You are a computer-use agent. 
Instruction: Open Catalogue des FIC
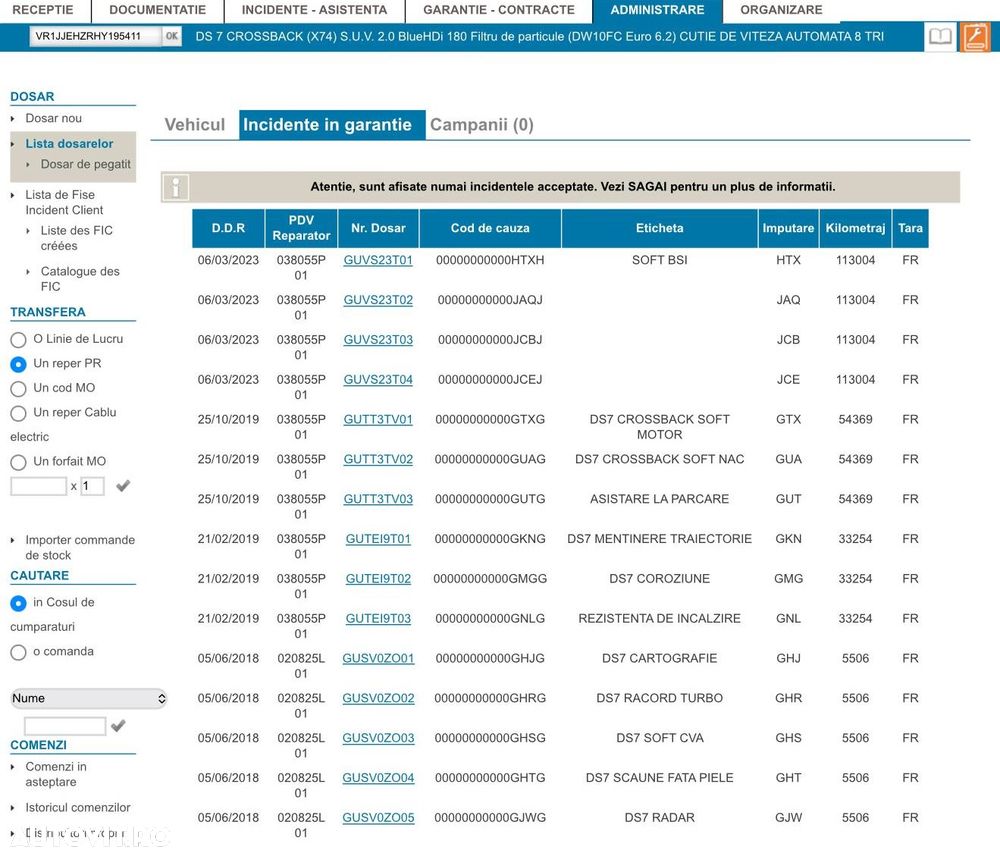click(80, 279)
